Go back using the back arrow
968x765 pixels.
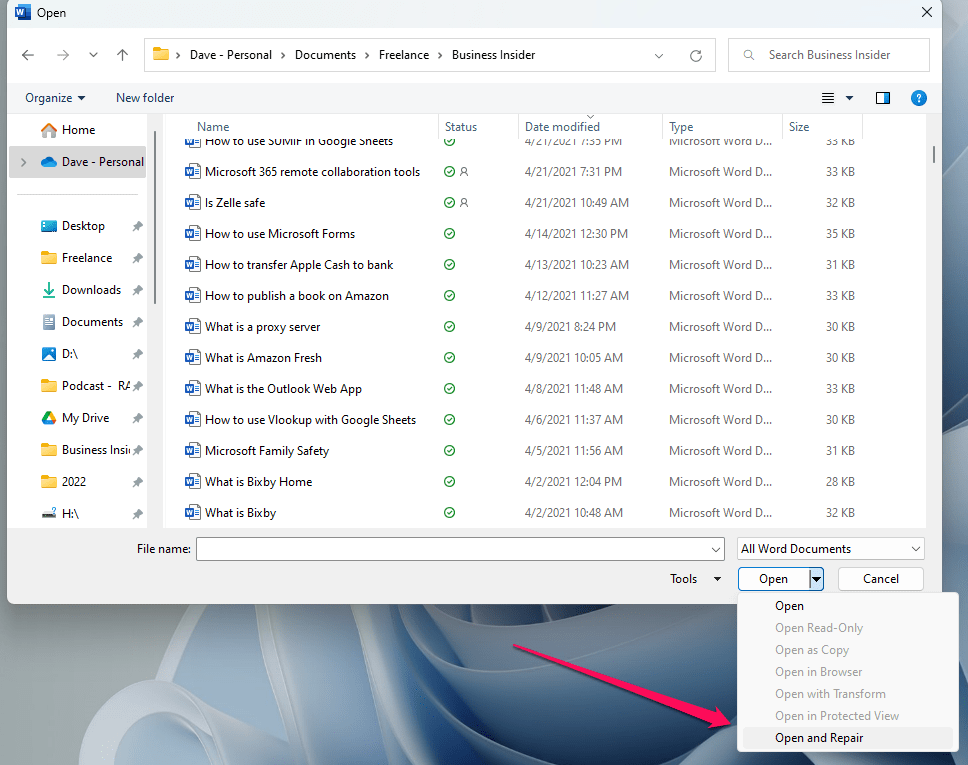28,55
